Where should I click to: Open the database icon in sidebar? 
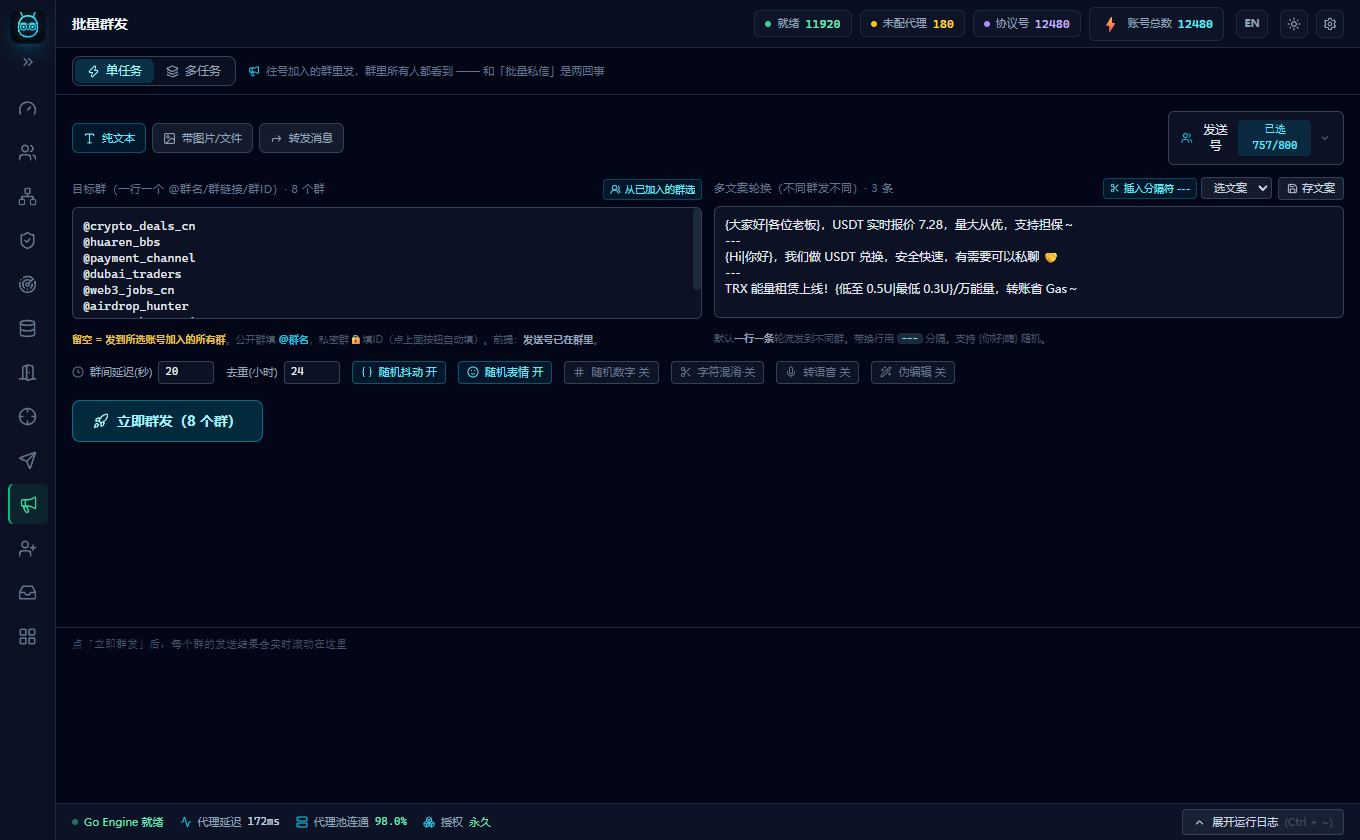pos(28,328)
